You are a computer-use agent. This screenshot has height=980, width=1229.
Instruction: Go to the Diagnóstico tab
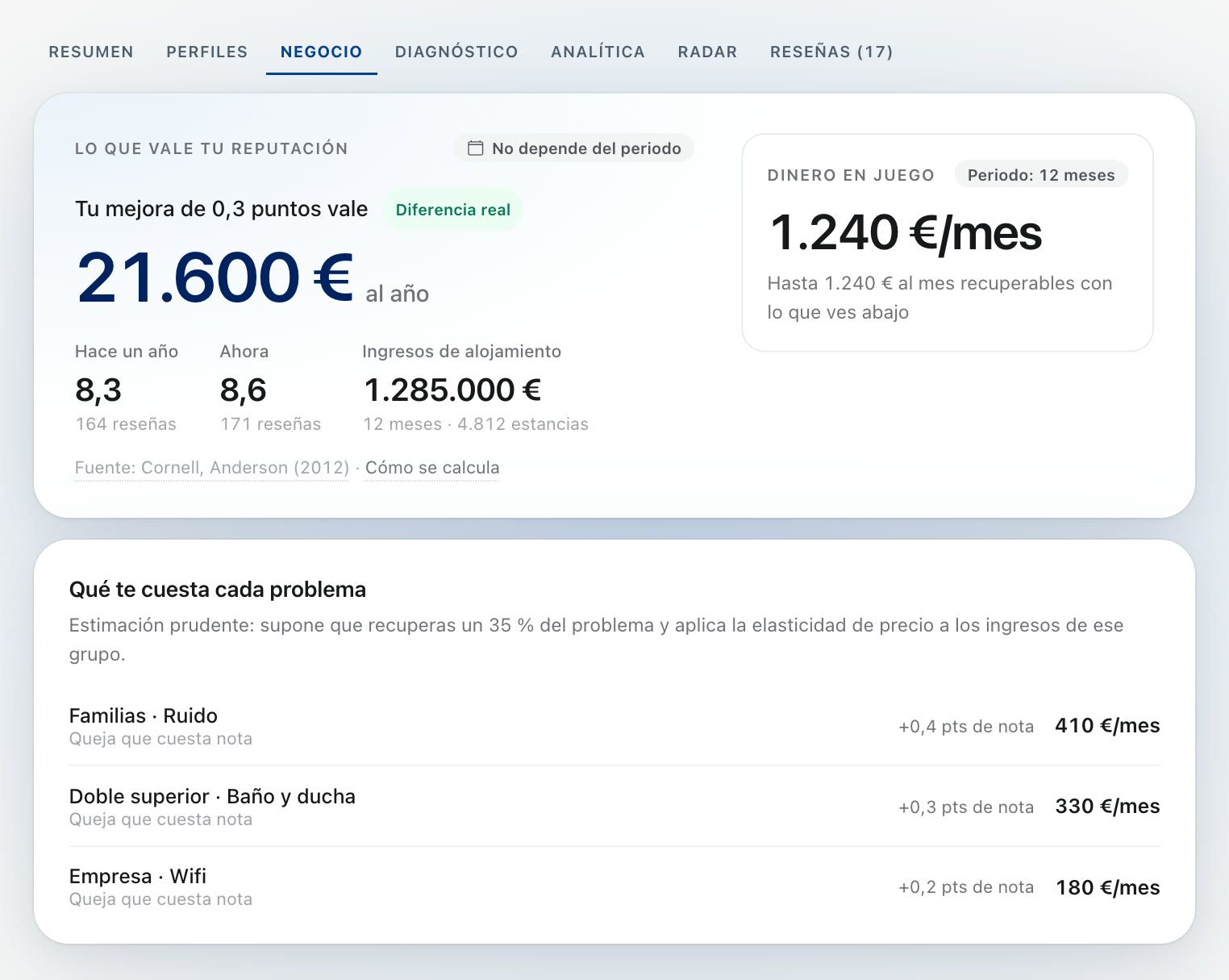click(456, 52)
